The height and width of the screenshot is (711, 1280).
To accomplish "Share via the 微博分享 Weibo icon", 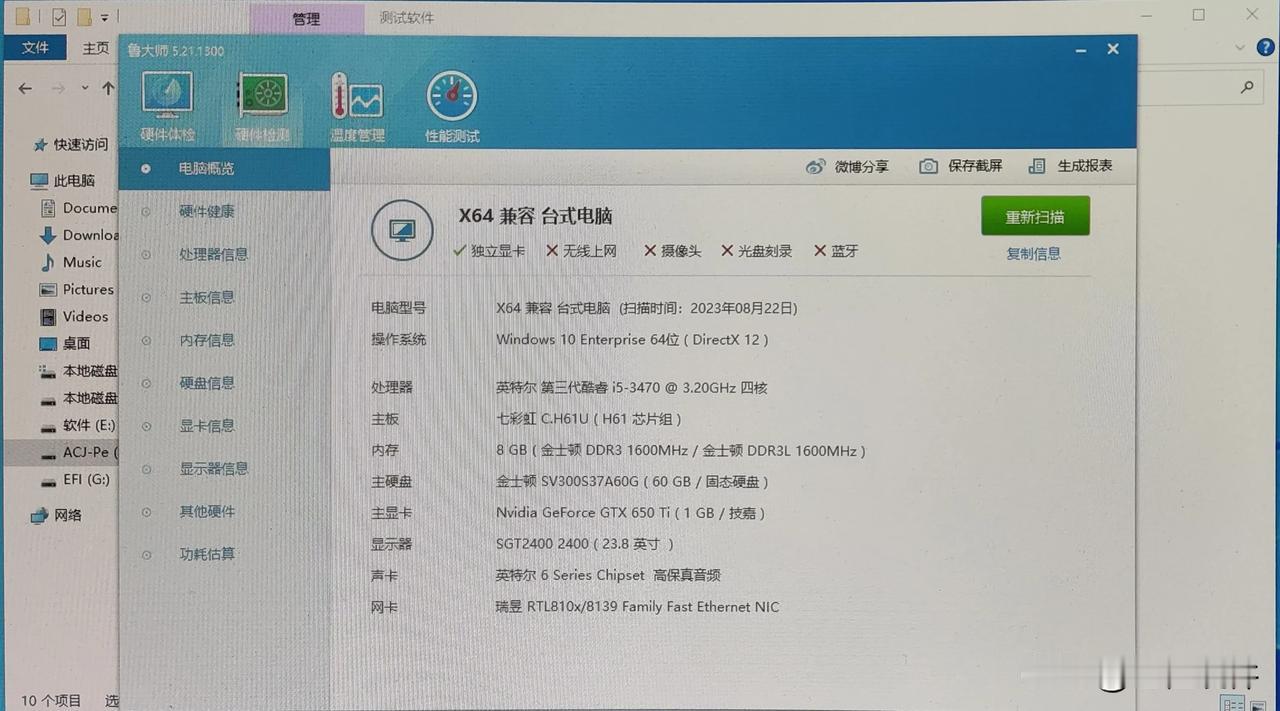I will pyautogui.click(x=816, y=166).
